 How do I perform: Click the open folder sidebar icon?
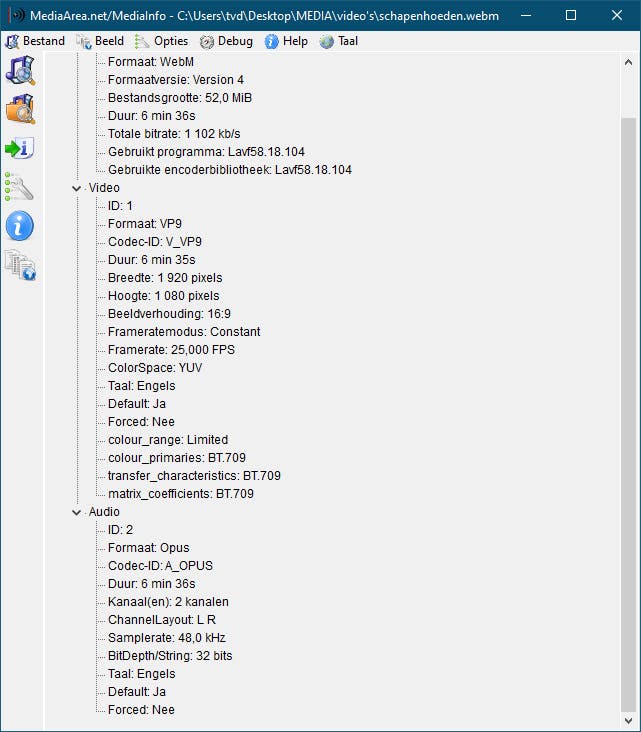tap(20, 109)
